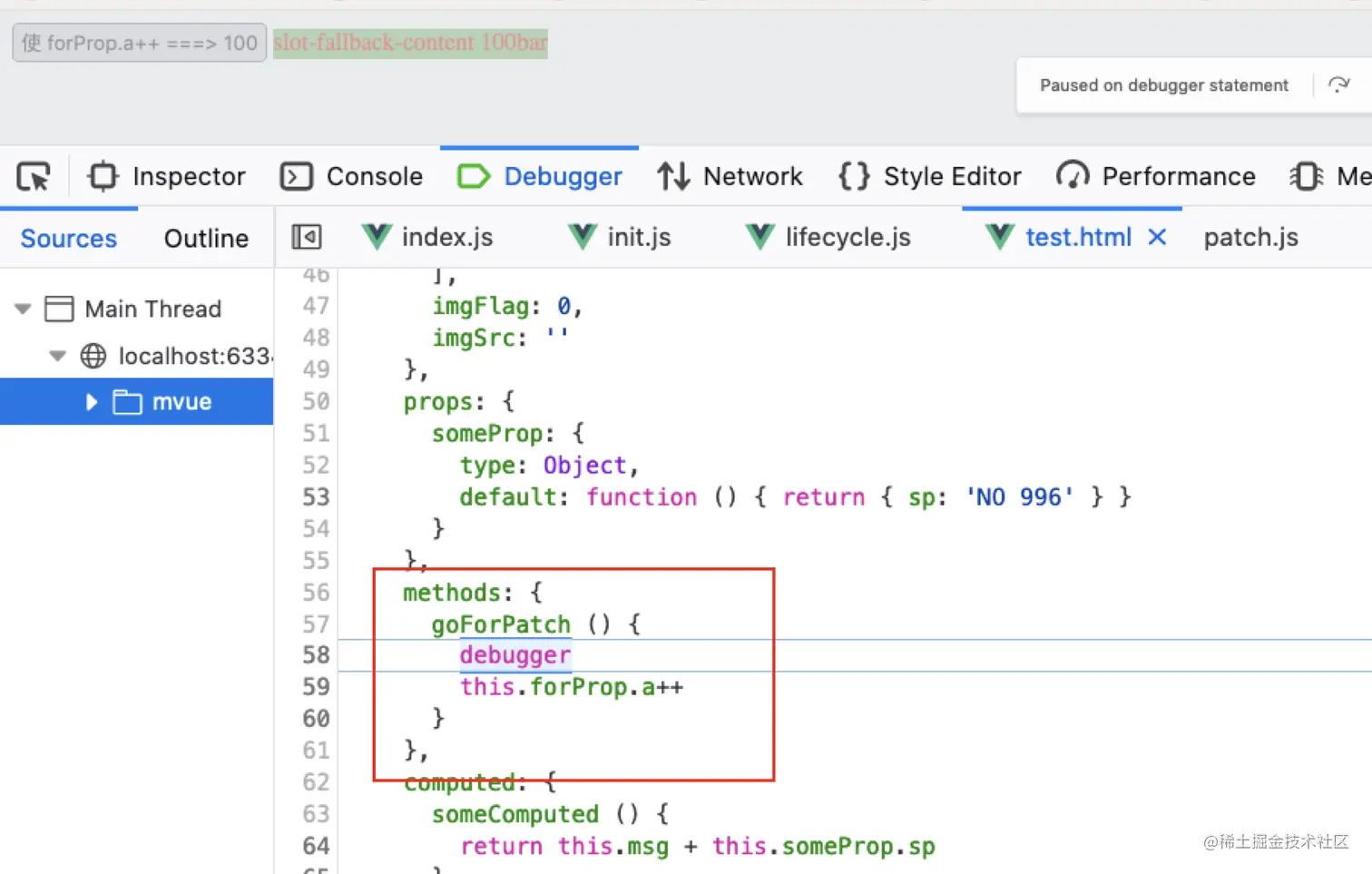The image size is (1372, 874).
Task: Click the step over icon in paused overlay
Action: [x=1338, y=85]
